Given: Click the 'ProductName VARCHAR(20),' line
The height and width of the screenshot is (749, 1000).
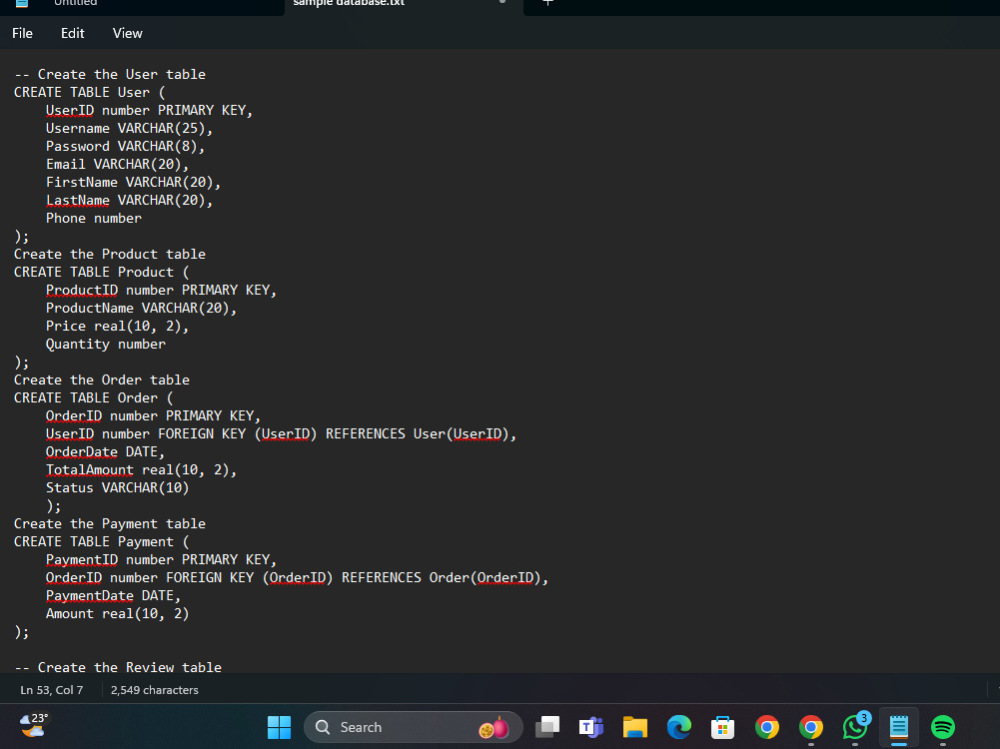Looking at the screenshot, I should [x=141, y=308].
